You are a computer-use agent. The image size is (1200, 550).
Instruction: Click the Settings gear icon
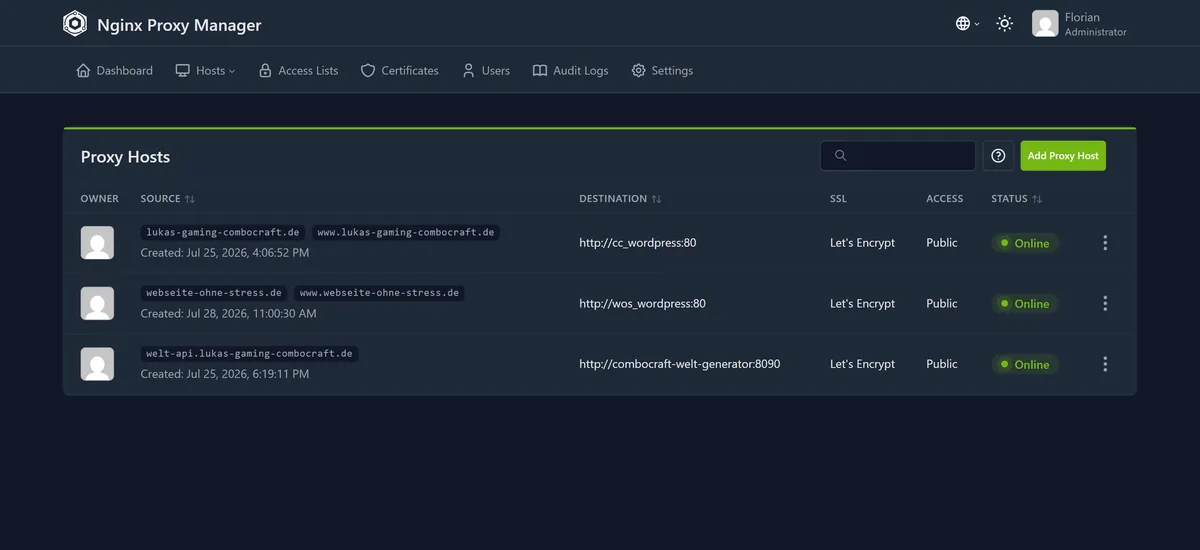click(639, 71)
